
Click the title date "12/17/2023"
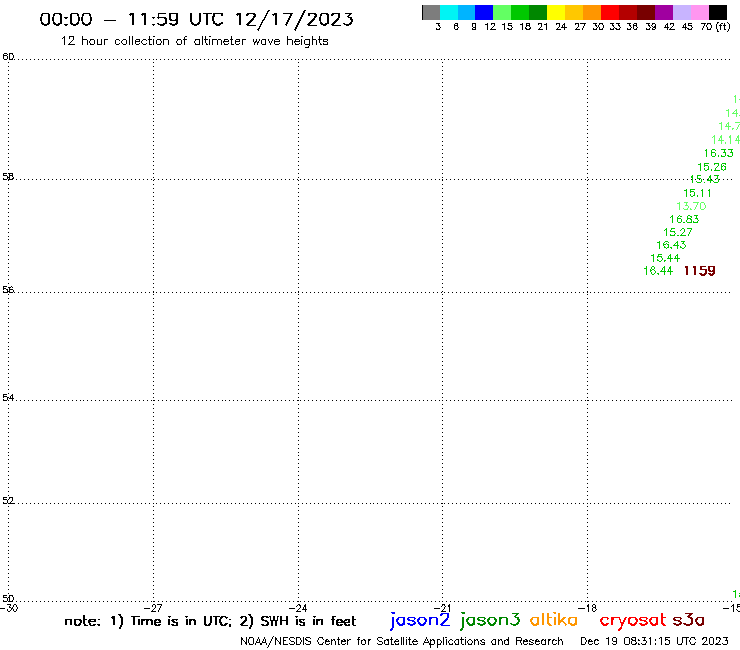294,19
